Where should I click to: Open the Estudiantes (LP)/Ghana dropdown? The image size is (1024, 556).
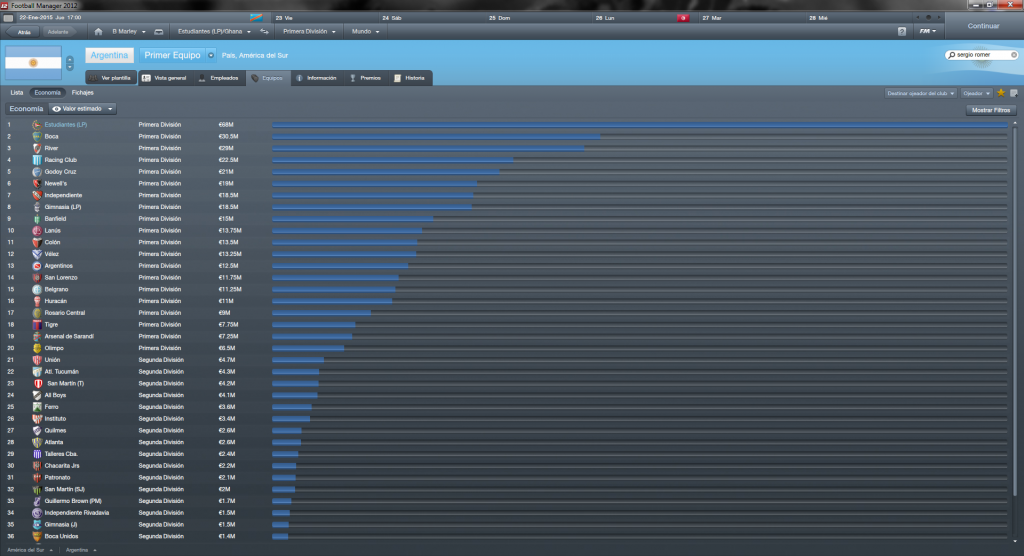[214, 31]
